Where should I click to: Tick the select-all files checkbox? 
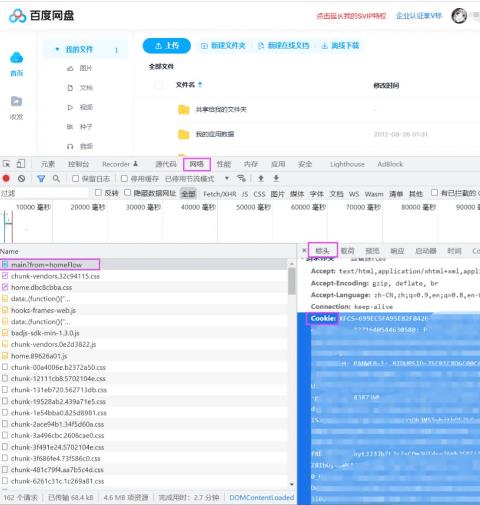[158, 85]
